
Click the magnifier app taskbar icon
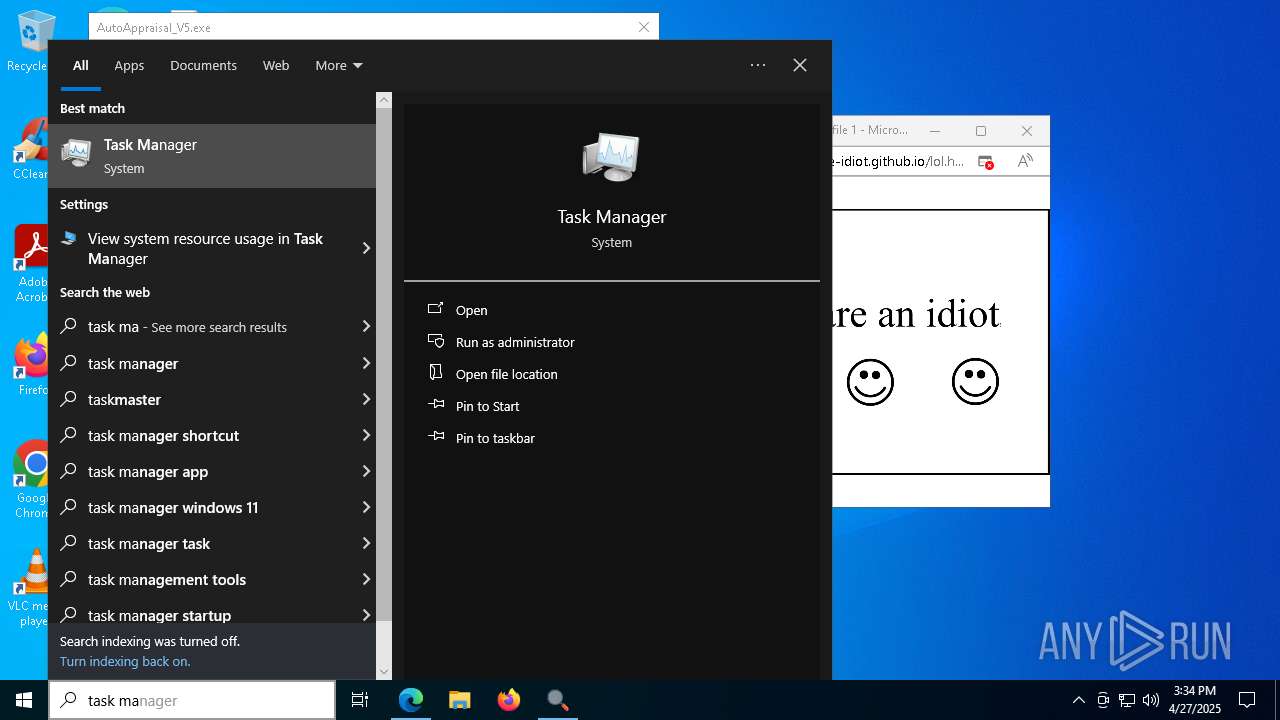[557, 700]
